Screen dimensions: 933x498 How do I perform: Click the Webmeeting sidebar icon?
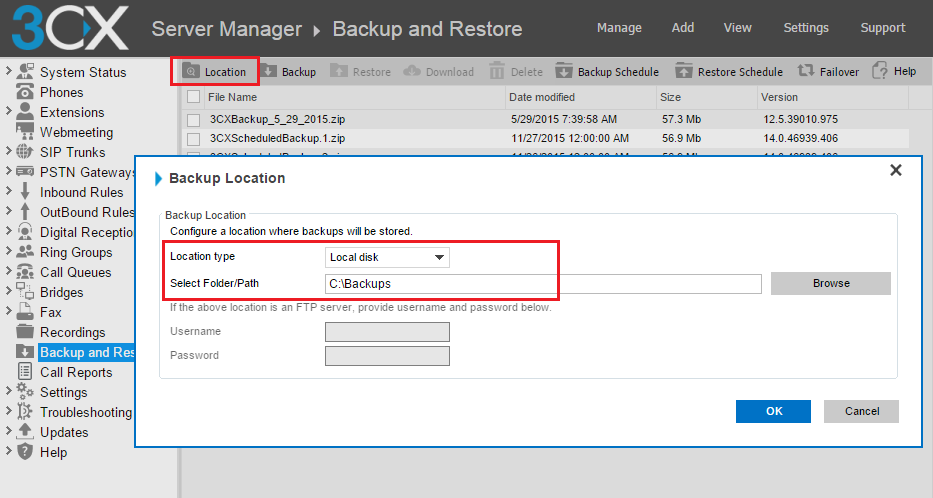pos(25,131)
